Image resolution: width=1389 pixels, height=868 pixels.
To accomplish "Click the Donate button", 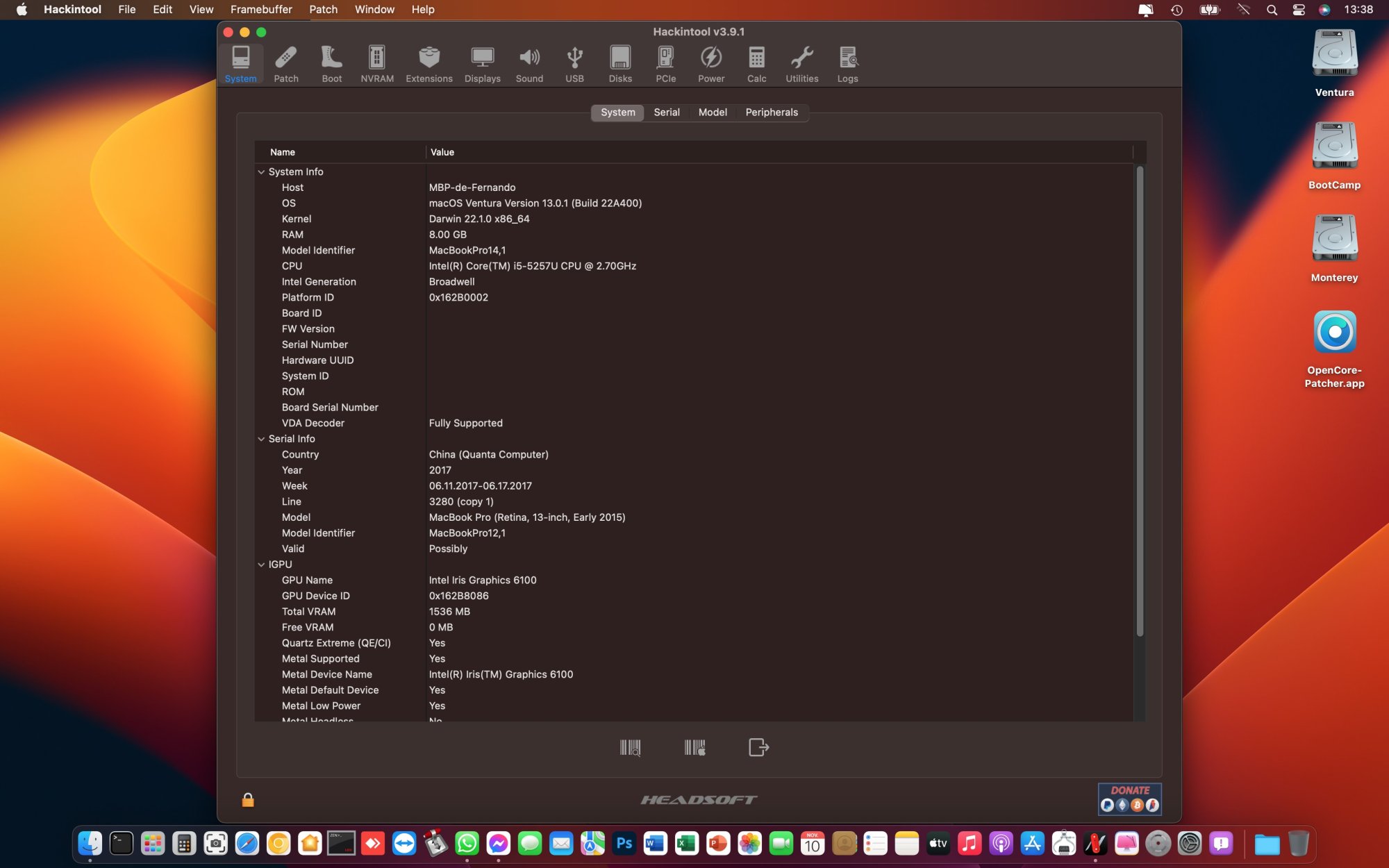I will click(1129, 799).
